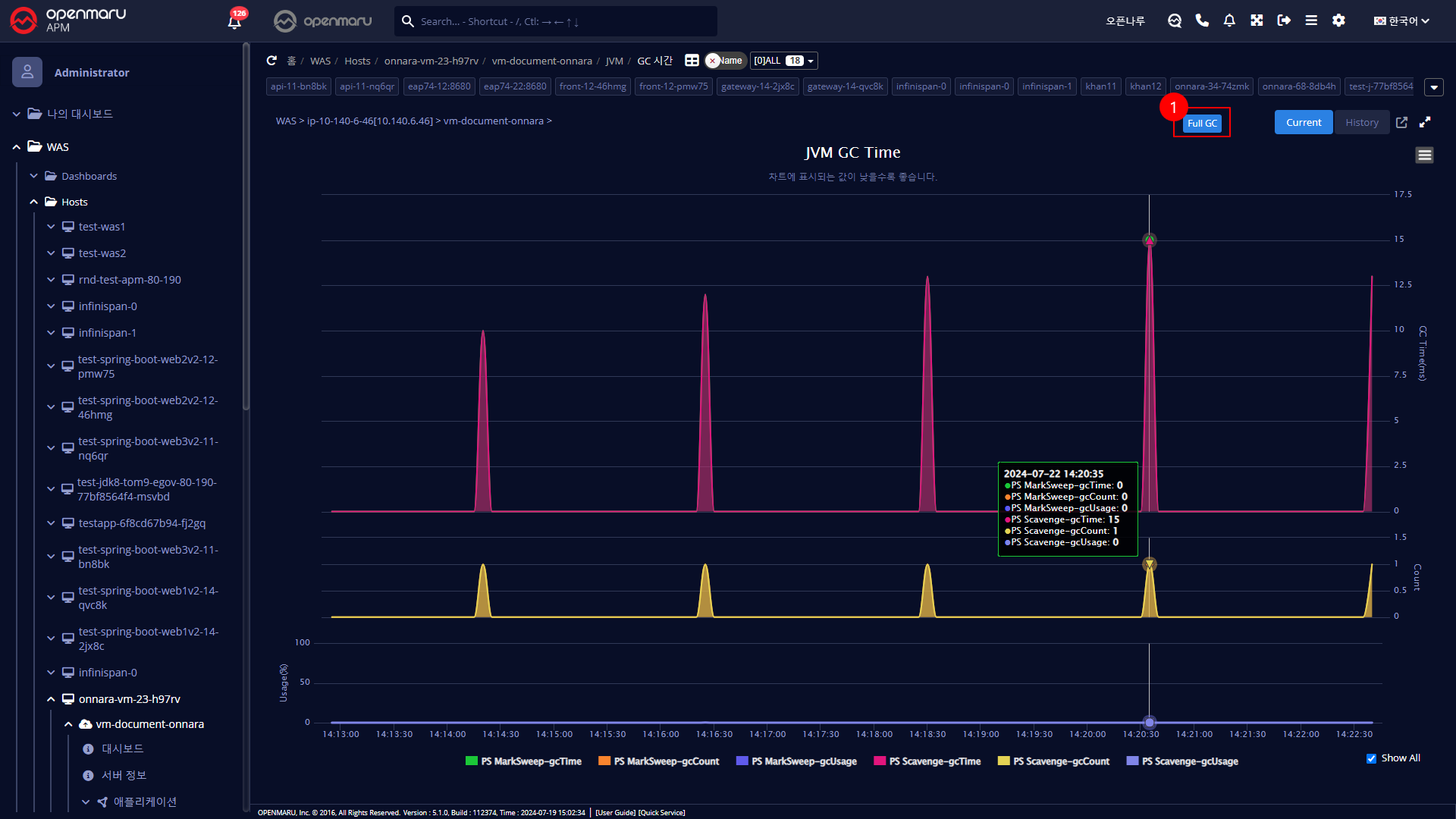Collapse the onnara-vm-23-h97rv host entry
Screen dimensions: 1456x819
[x=51, y=698]
